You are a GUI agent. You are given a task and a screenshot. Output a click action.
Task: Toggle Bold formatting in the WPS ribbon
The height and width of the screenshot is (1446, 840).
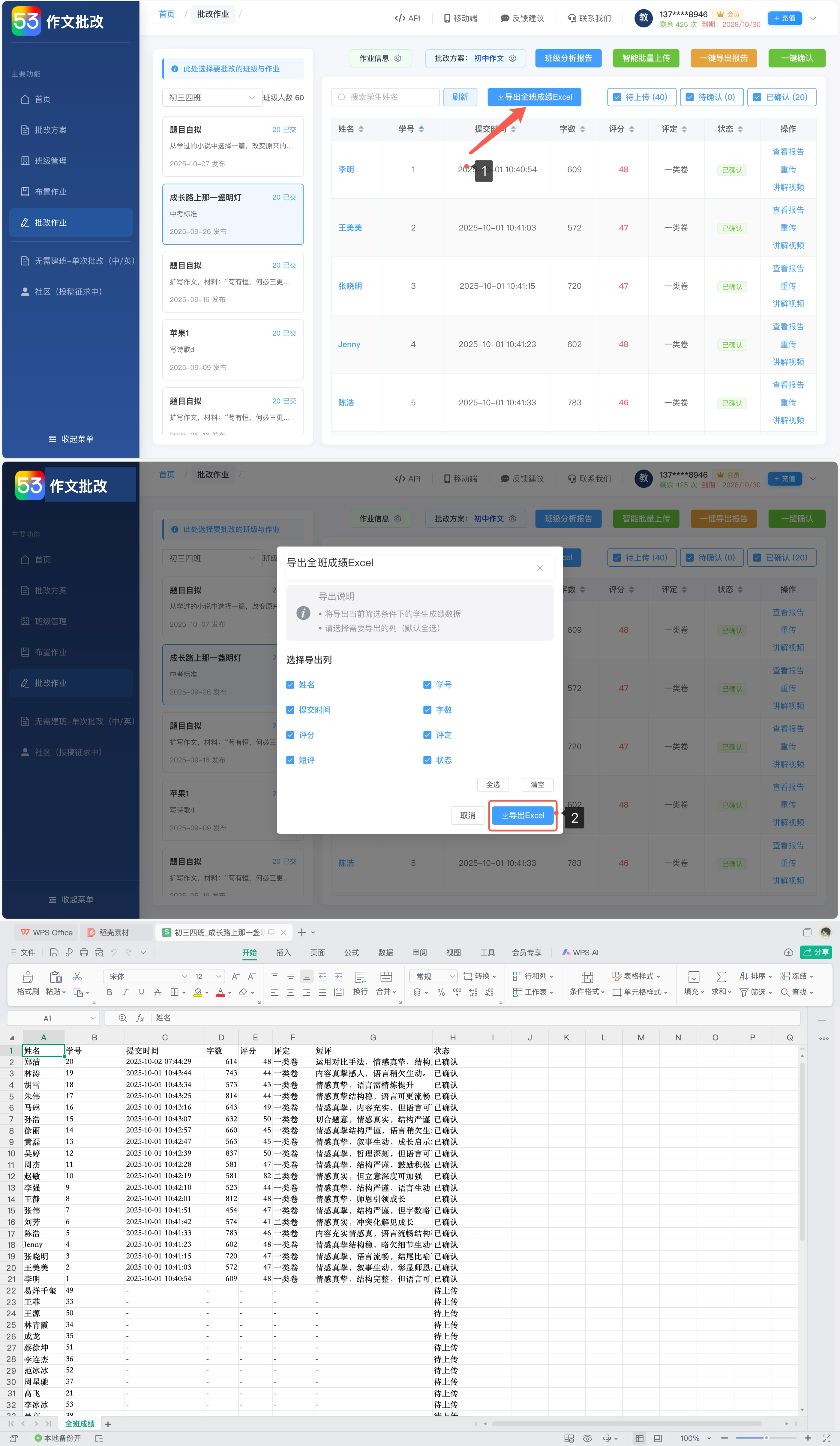point(109,992)
